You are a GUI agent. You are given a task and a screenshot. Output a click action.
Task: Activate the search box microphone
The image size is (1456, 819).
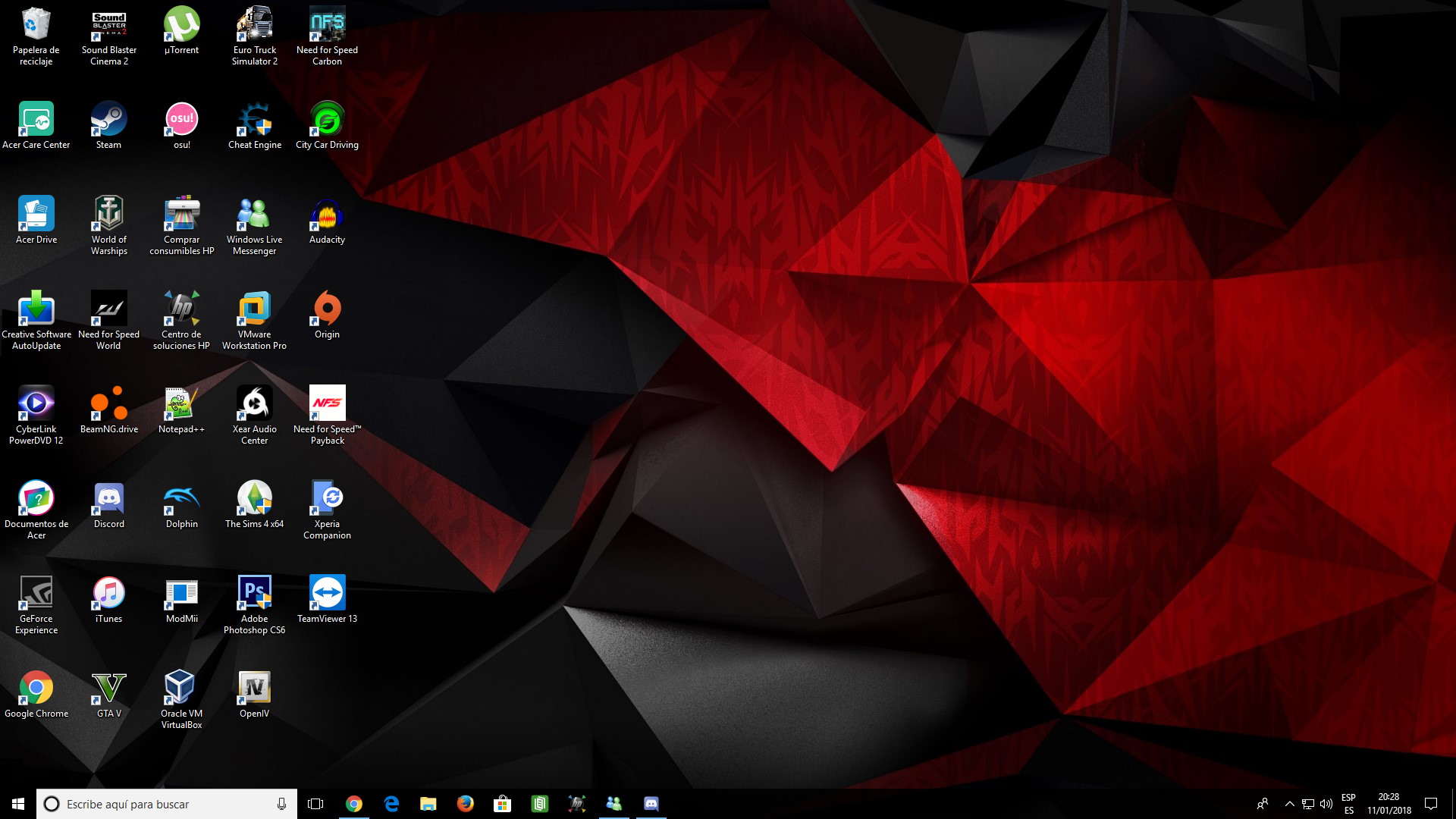pyautogui.click(x=281, y=804)
